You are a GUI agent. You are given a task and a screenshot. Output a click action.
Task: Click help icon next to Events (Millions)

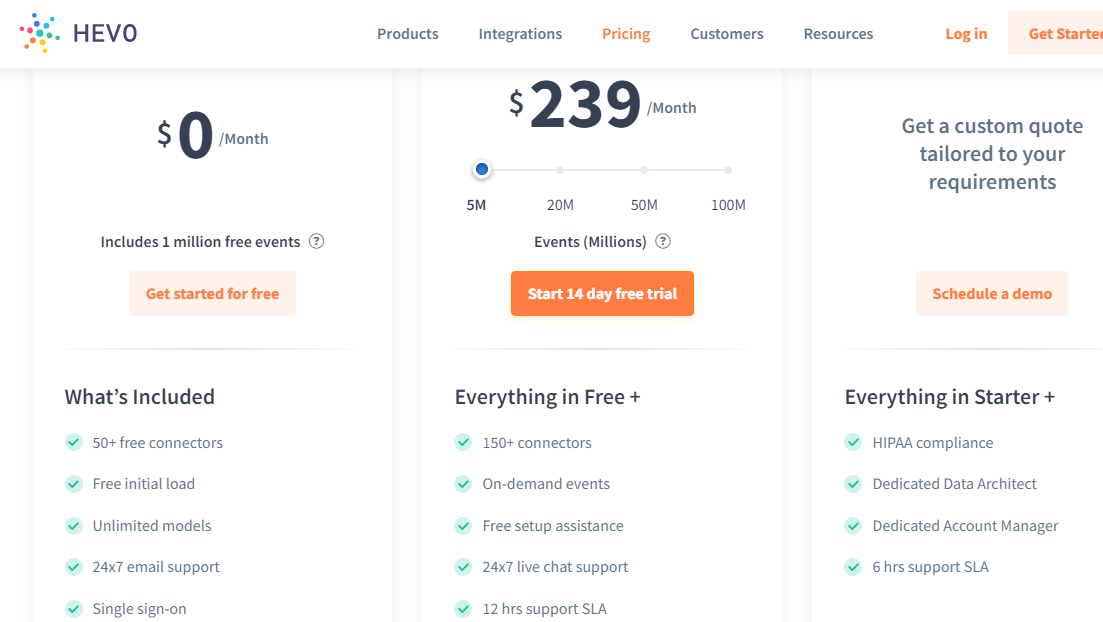(663, 241)
